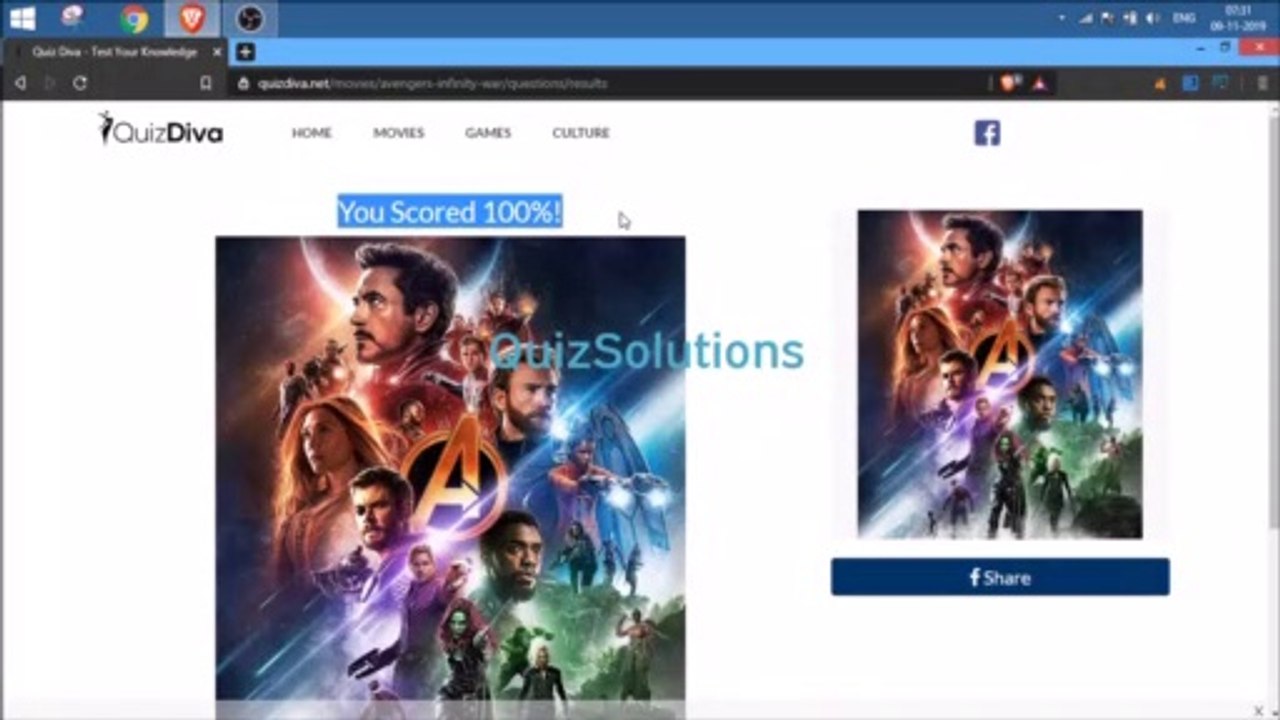Open the Brave main menu
Viewport: 1280px width, 720px height.
pyautogui.click(x=1263, y=84)
